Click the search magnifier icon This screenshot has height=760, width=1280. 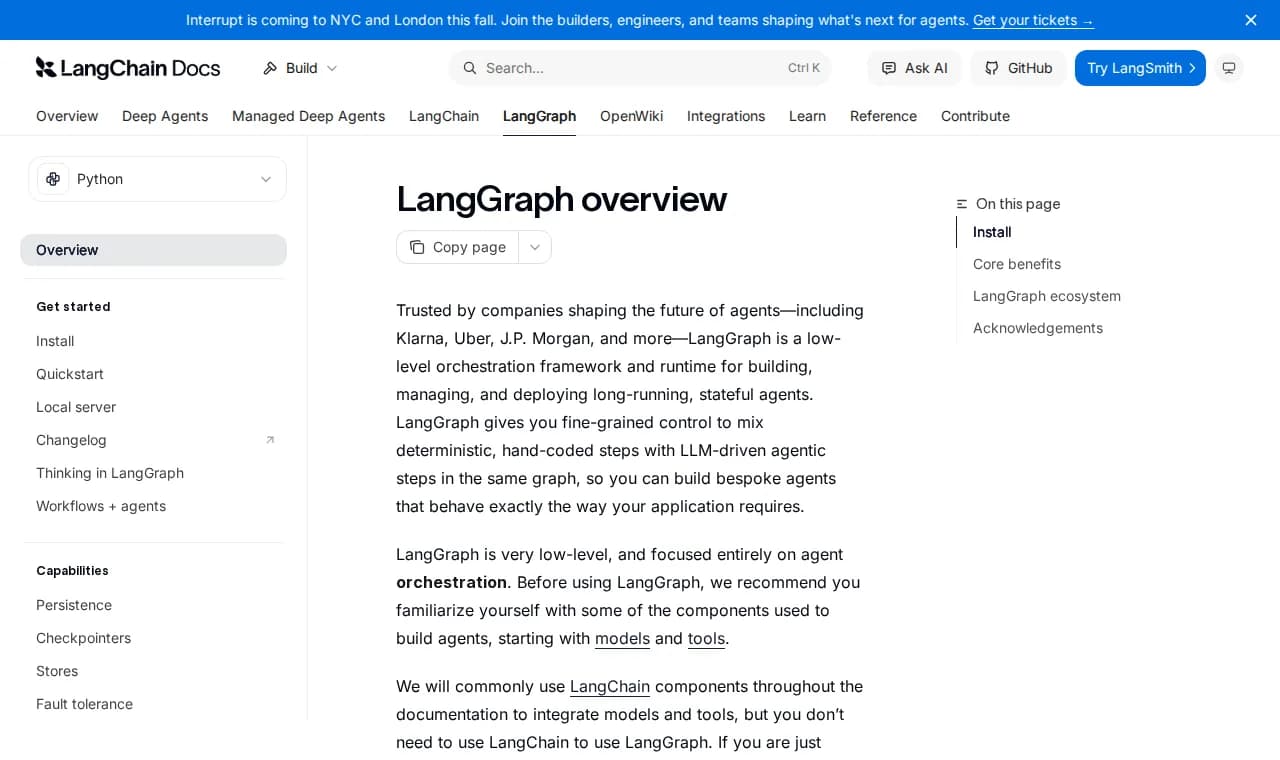[469, 68]
